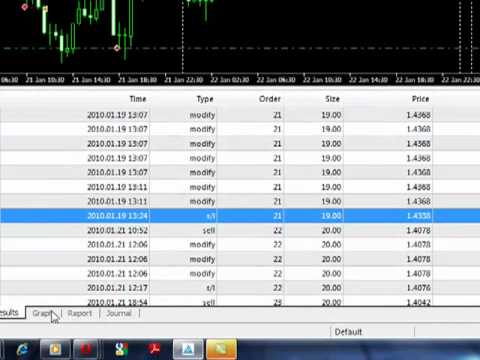Switch to the Results tab

point(12,313)
